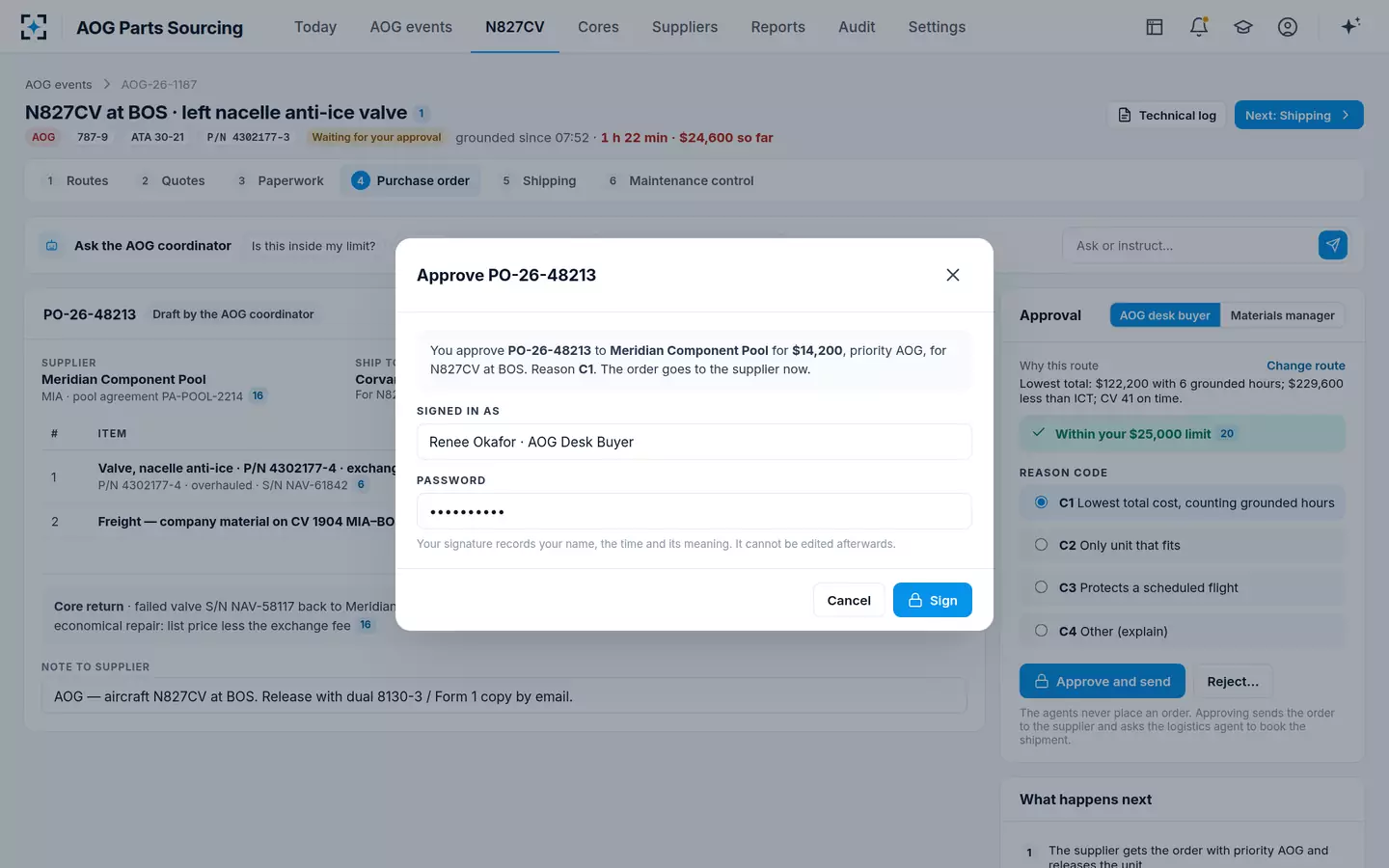The image size is (1389, 868).
Task: Open the Reject… options
Action: pyautogui.click(x=1233, y=681)
